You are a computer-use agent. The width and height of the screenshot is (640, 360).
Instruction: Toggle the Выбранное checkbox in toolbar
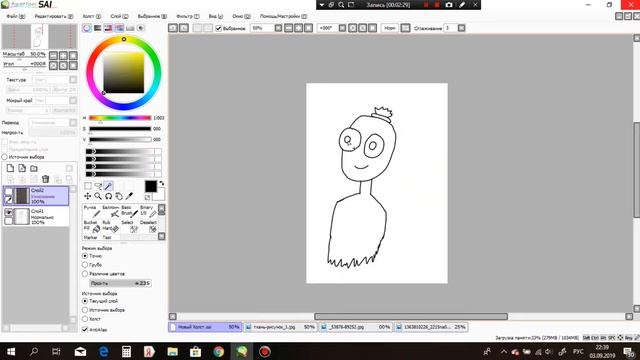click(218, 28)
